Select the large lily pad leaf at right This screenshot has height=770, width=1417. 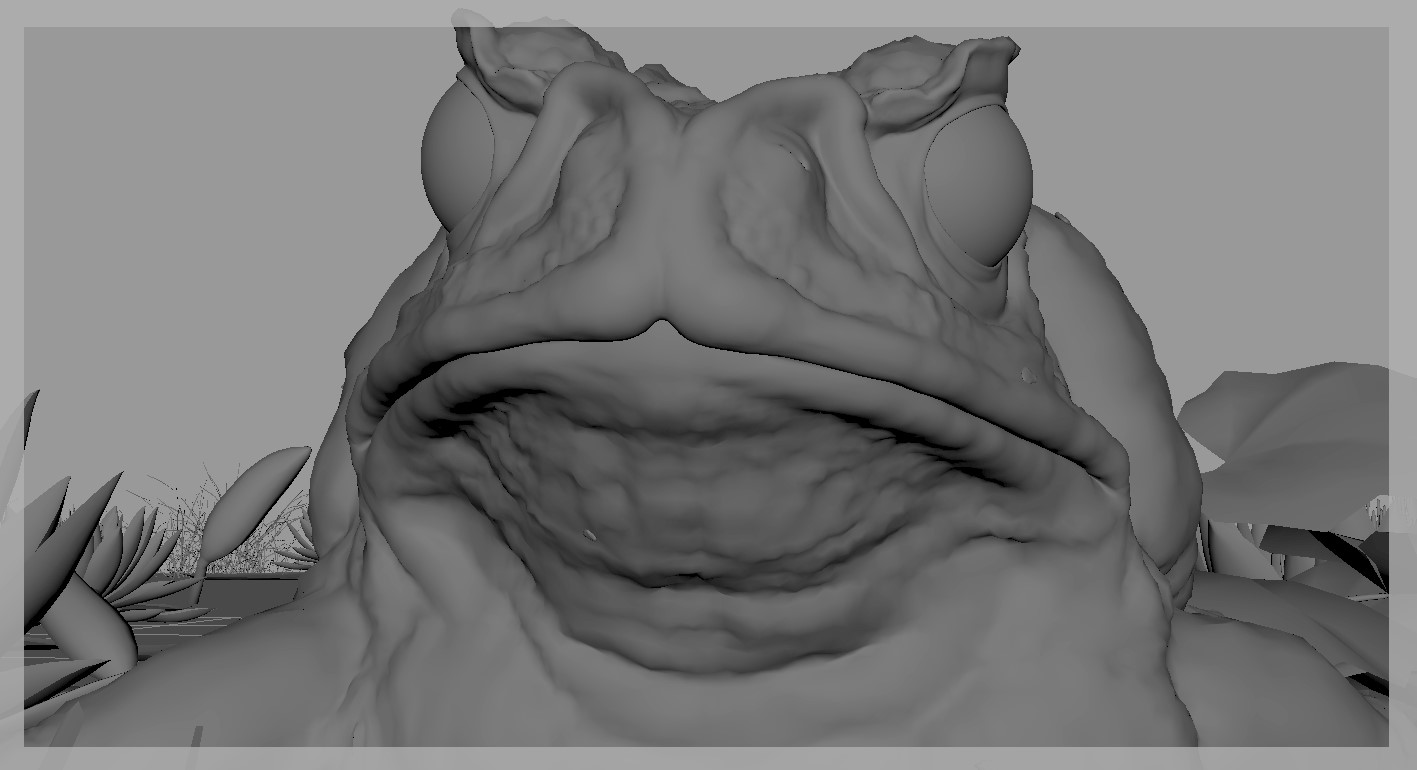point(1290,430)
